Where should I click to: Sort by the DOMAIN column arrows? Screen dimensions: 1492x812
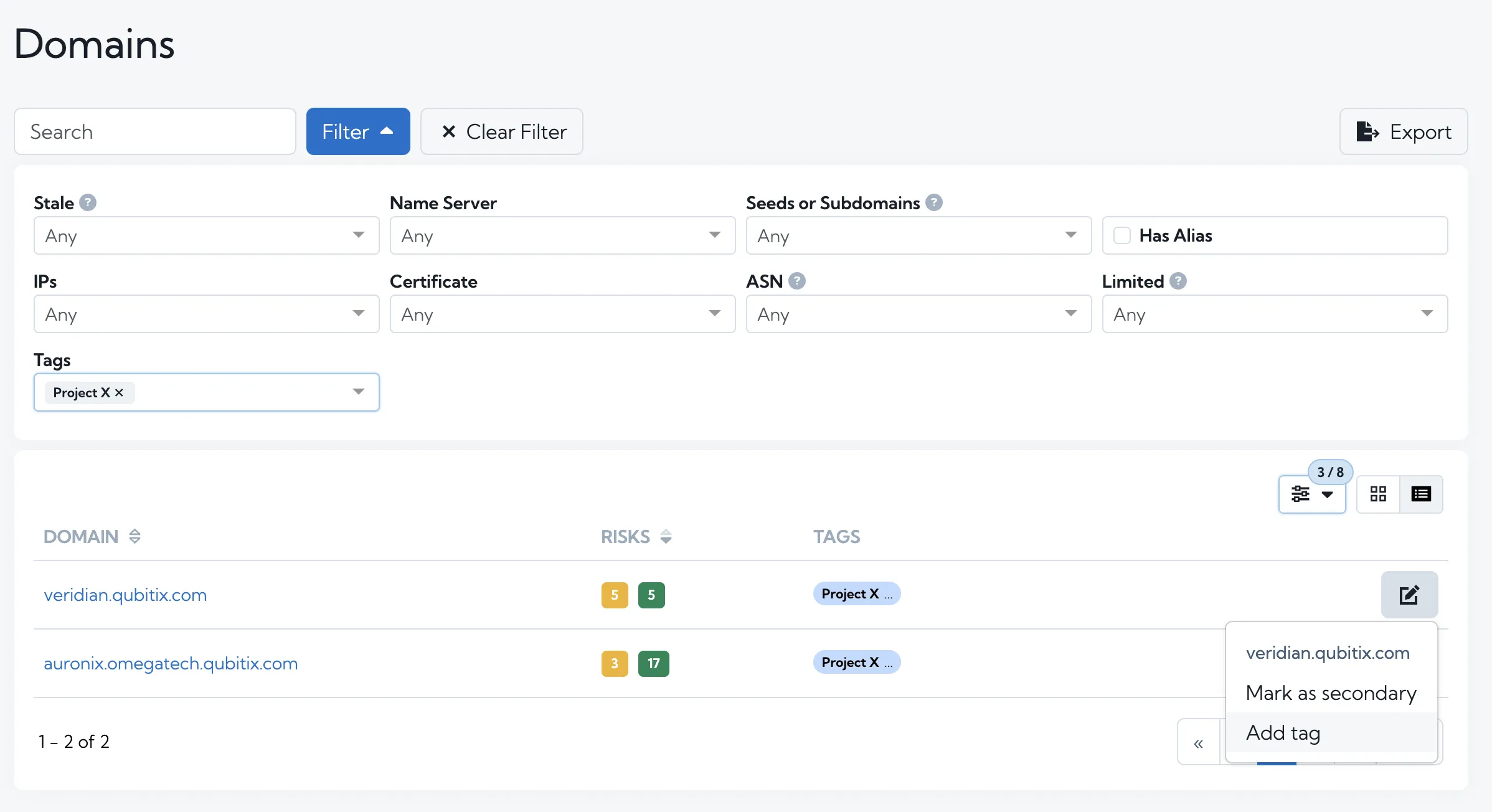coord(135,536)
